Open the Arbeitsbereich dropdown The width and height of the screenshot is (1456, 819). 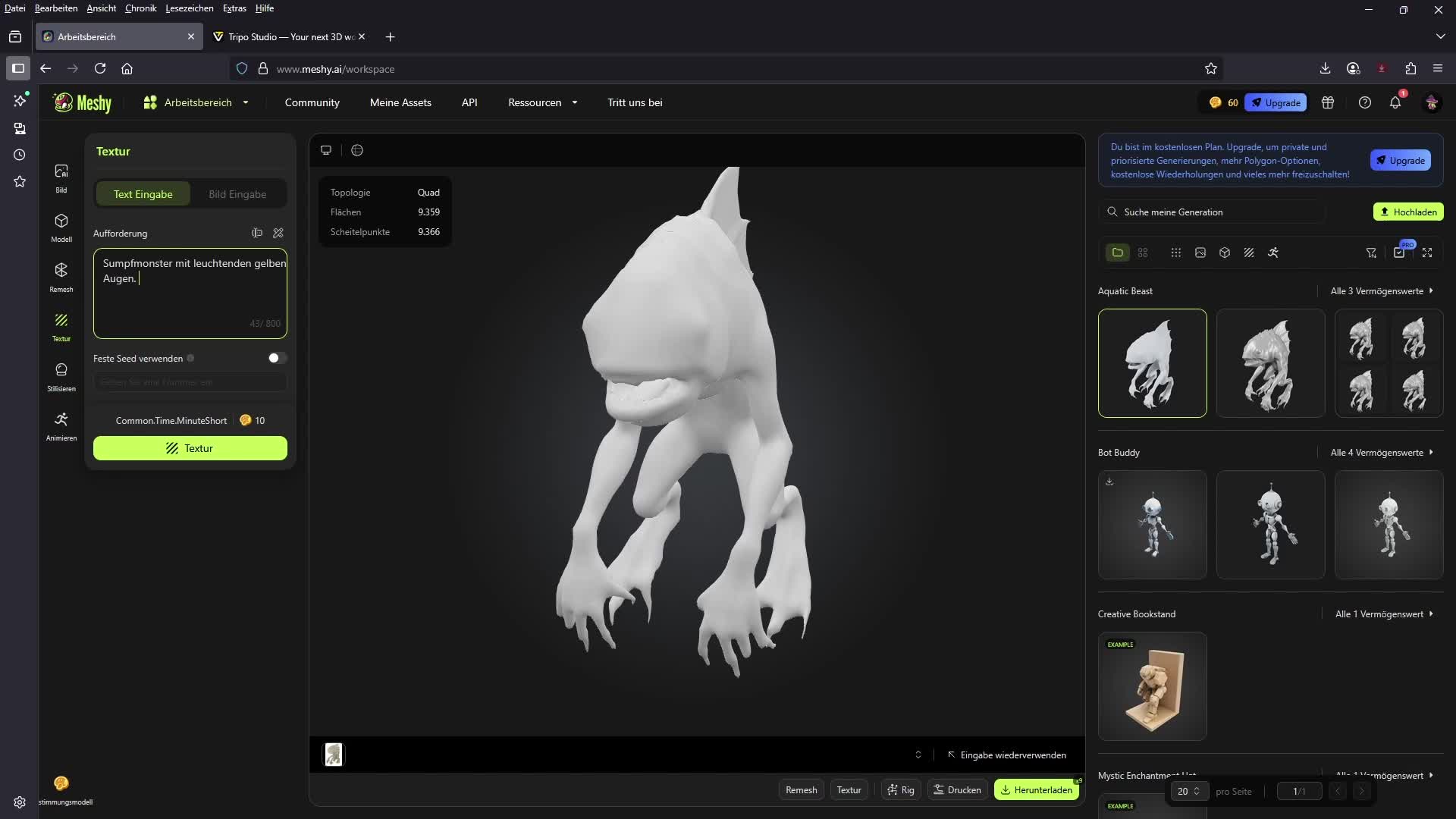tap(196, 102)
